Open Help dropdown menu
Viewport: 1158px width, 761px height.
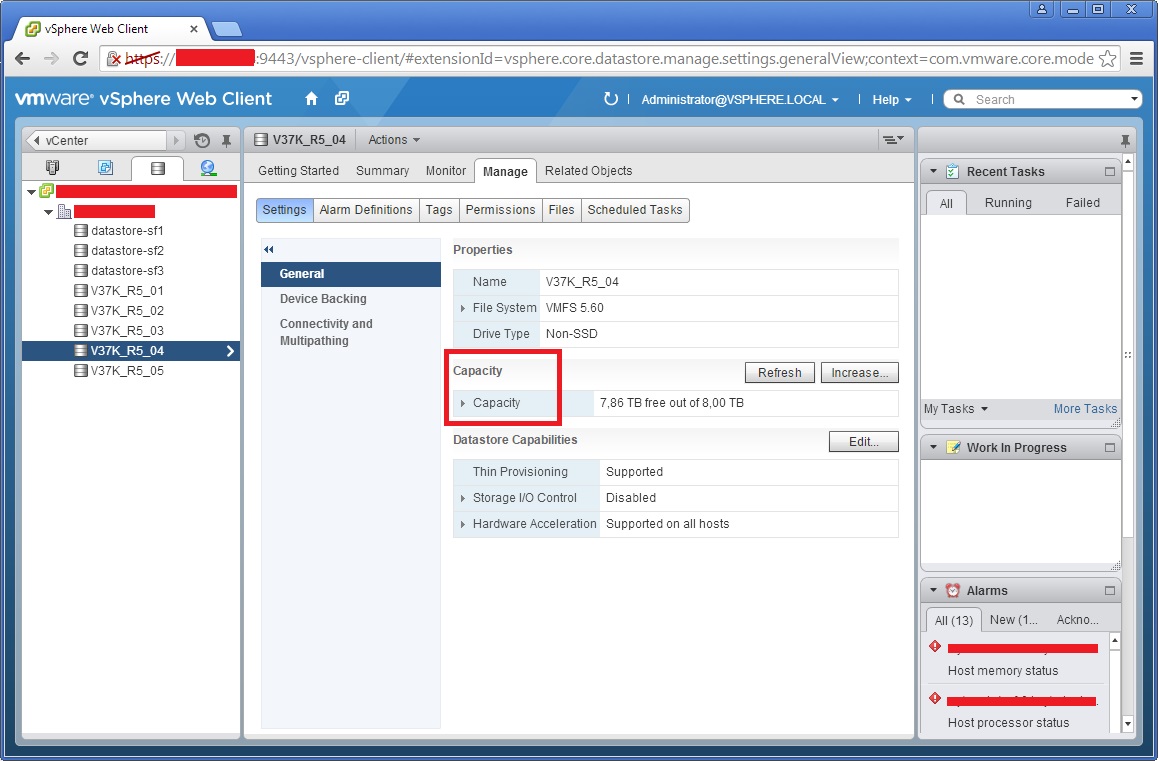coord(891,100)
